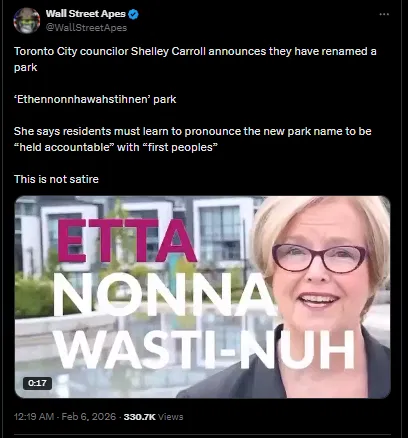
Task: Open the Wall Street Apes profile avatar
Action: tap(27, 20)
